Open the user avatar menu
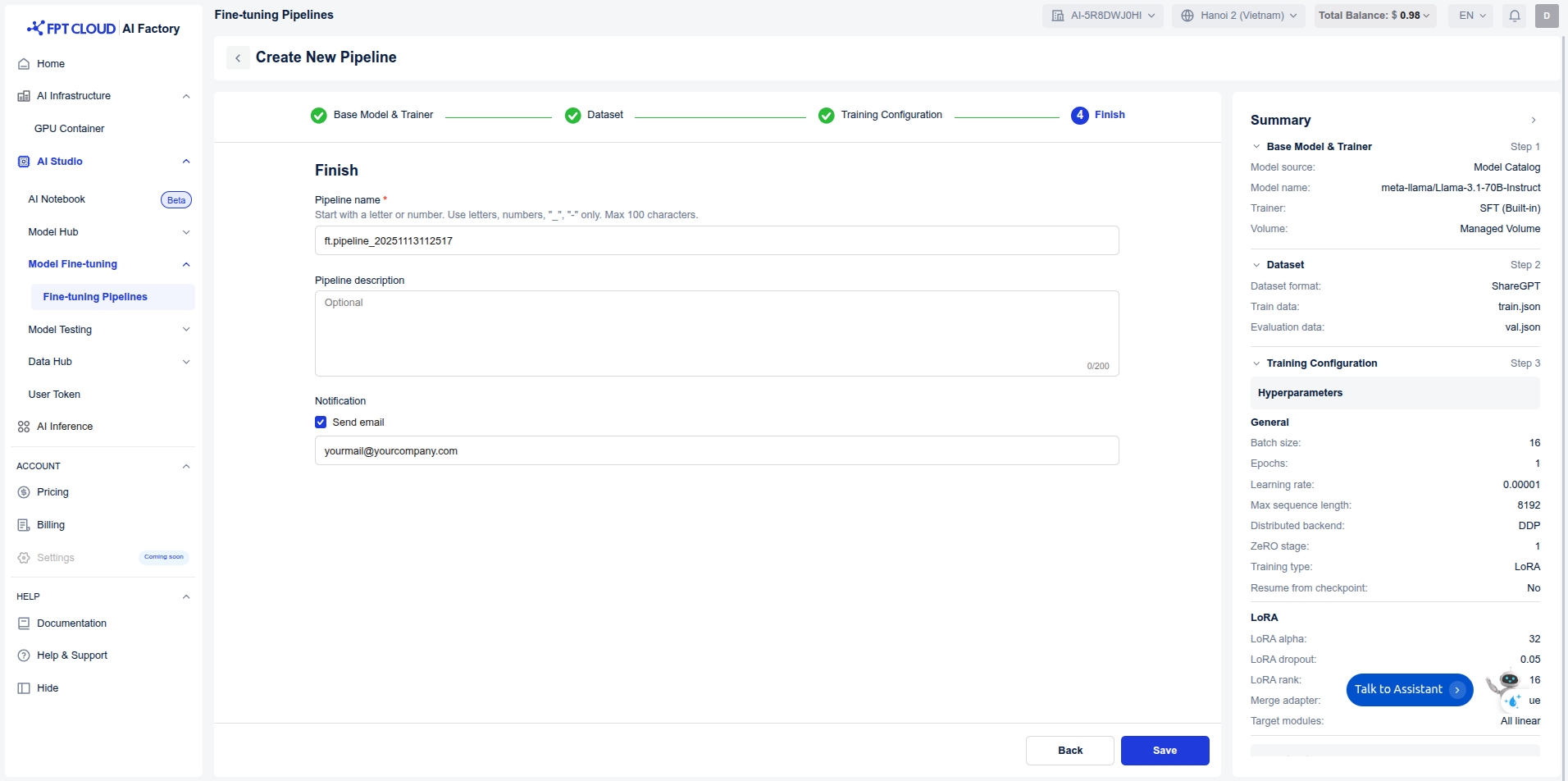This screenshot has width=1568, height=781. pos(1547,16)
